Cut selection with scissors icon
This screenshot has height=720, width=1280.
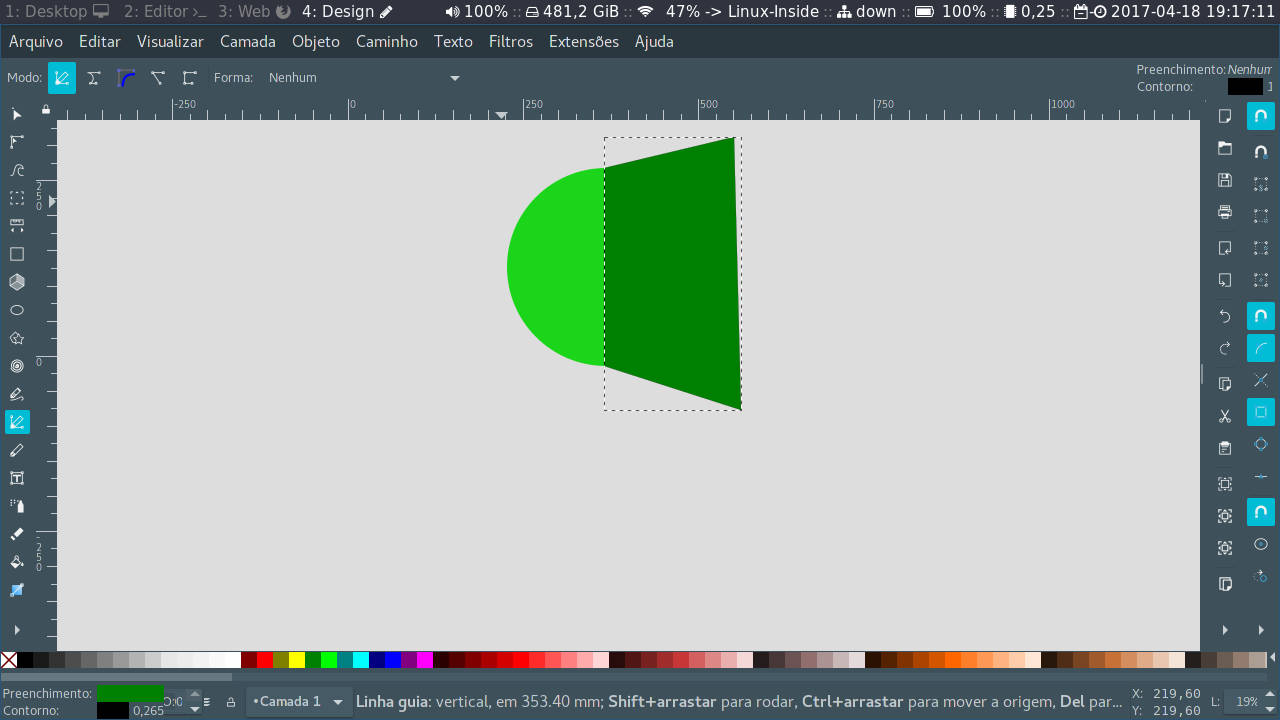pyautogui.click(x=1225, y=416)
